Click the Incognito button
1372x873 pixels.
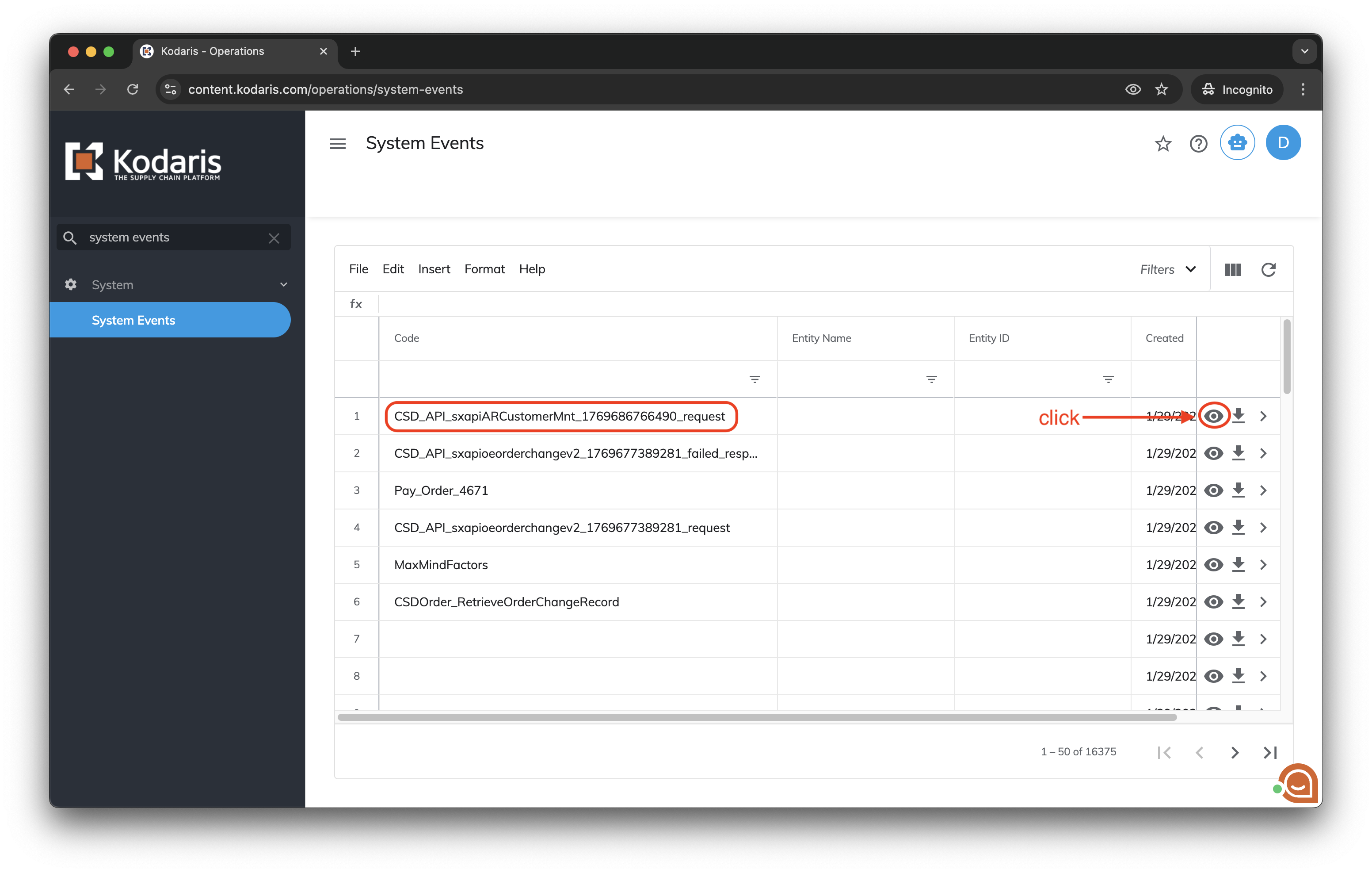[x=1236, y=89]
